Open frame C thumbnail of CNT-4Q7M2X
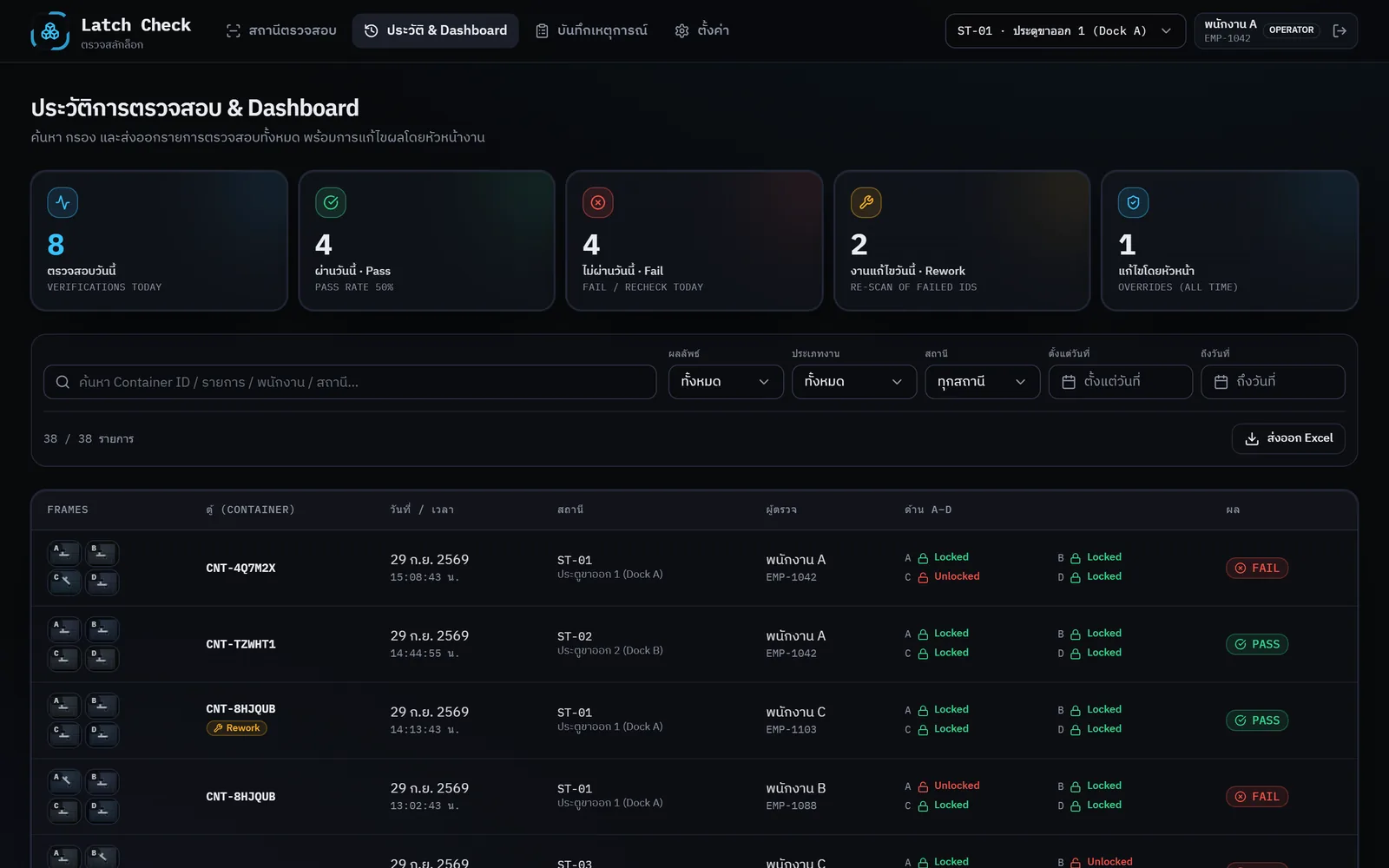 click(x=64, y=582)
